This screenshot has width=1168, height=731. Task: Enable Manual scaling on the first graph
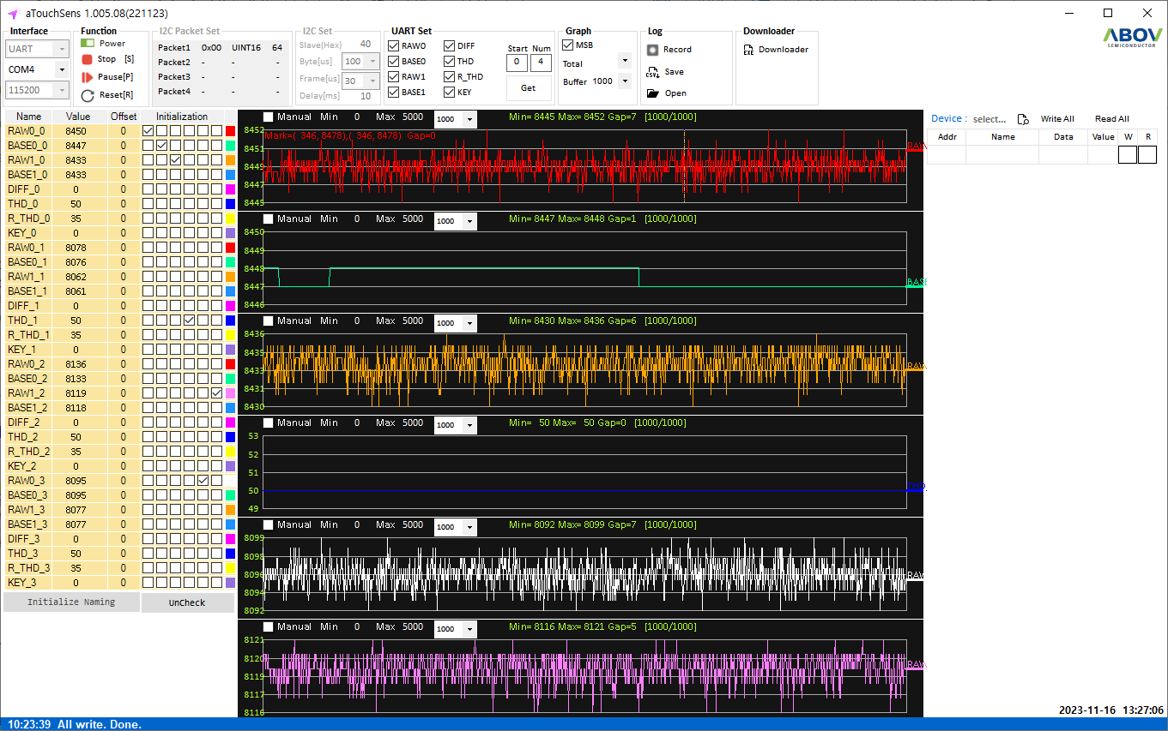[x=268, y=118]
